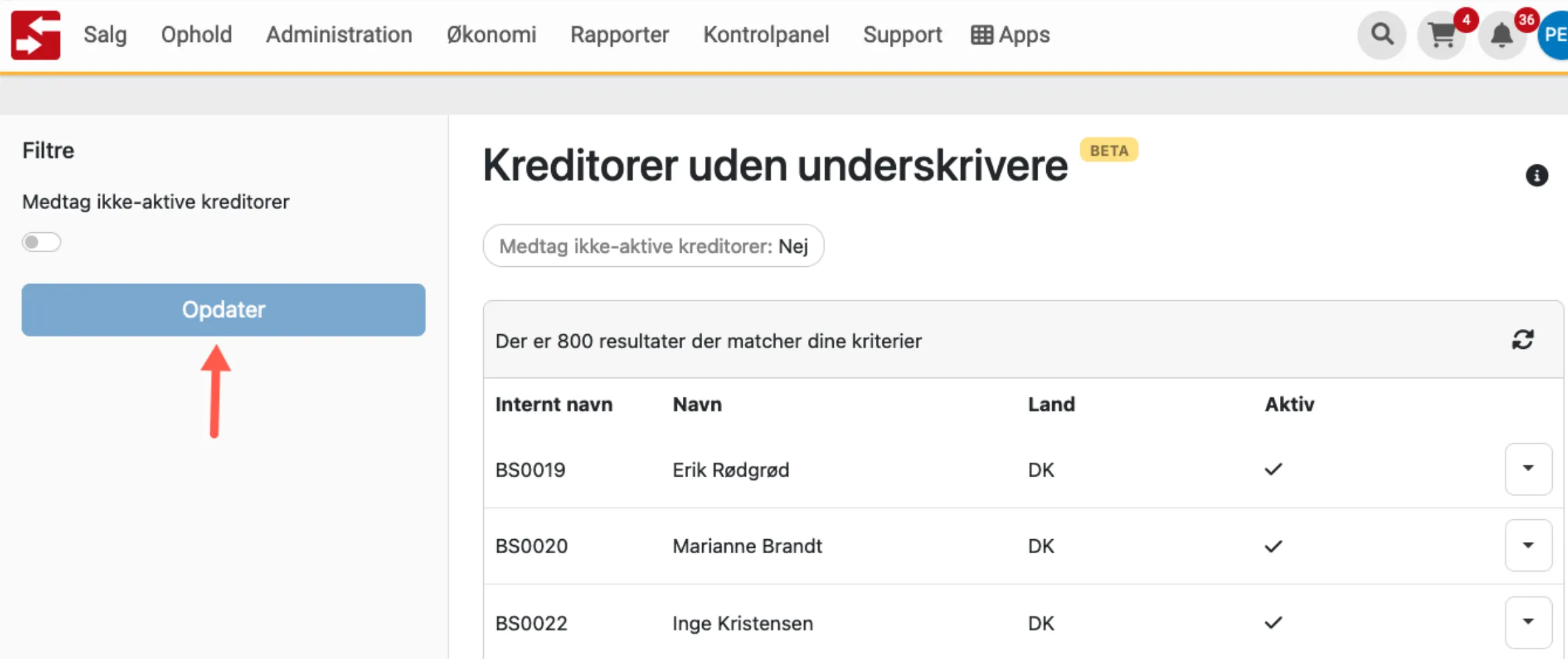Expand the row options for Erik Rødgrød
This screenshot has width=1568, height=659.
point(1528,469)
